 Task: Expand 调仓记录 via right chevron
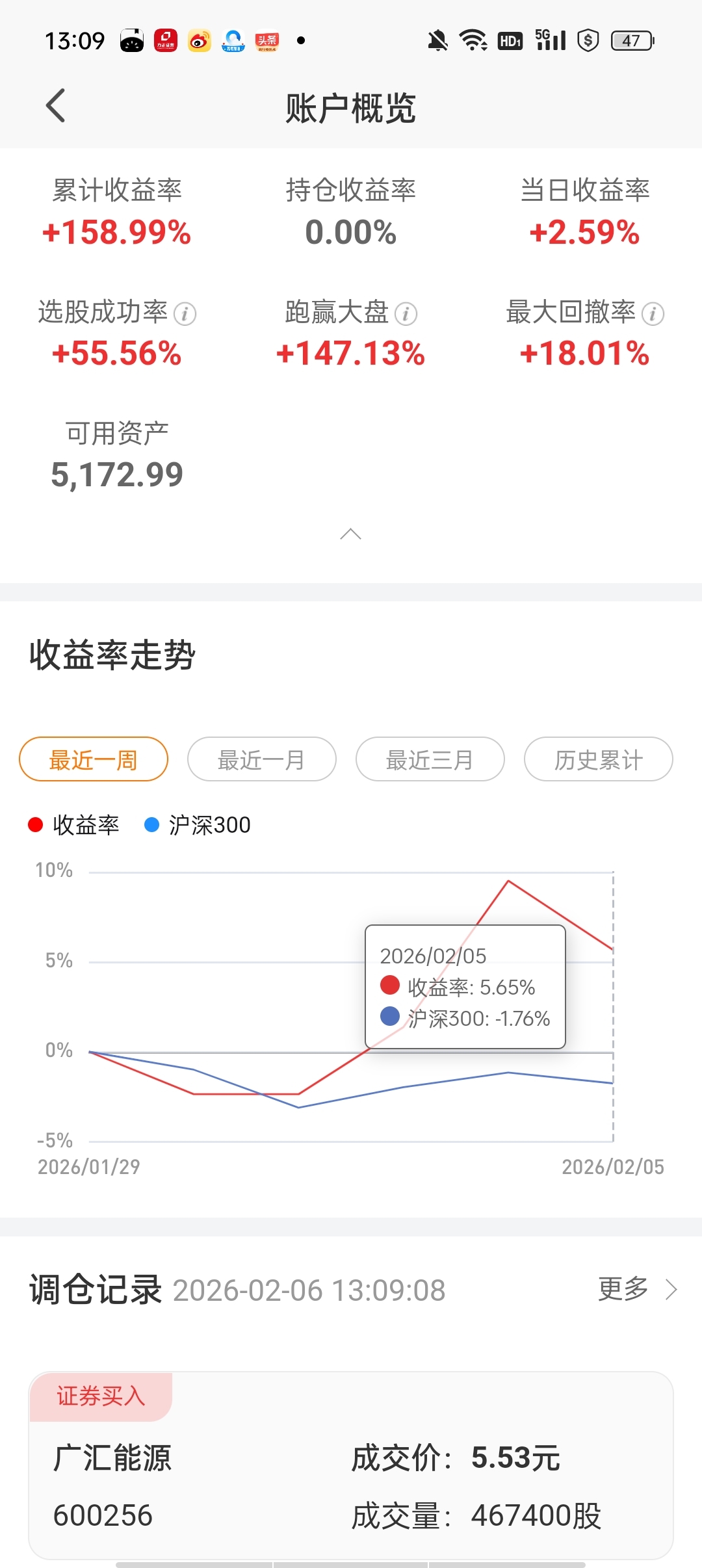(x=671, y=1289)
